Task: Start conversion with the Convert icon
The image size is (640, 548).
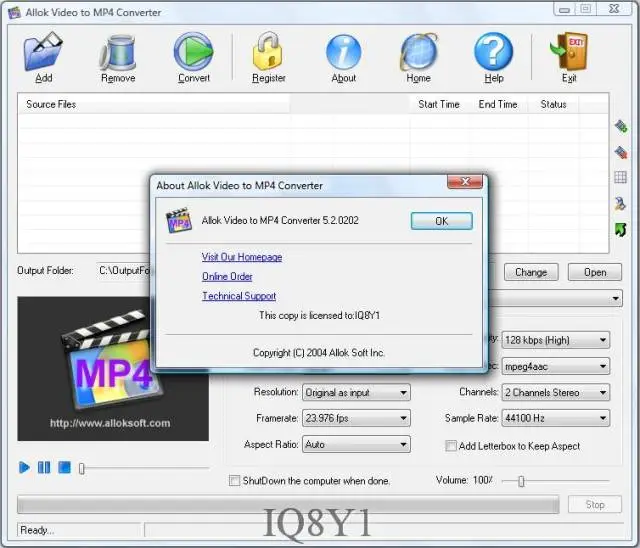Action: pyautogui.click(x=194, y=51)
